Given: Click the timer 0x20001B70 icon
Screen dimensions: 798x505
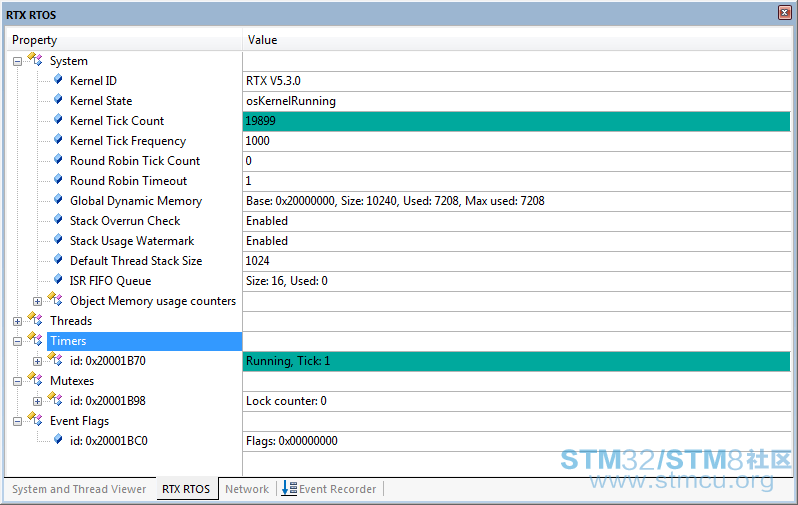Looking at the screenshot, I should [x=55, y=359].
